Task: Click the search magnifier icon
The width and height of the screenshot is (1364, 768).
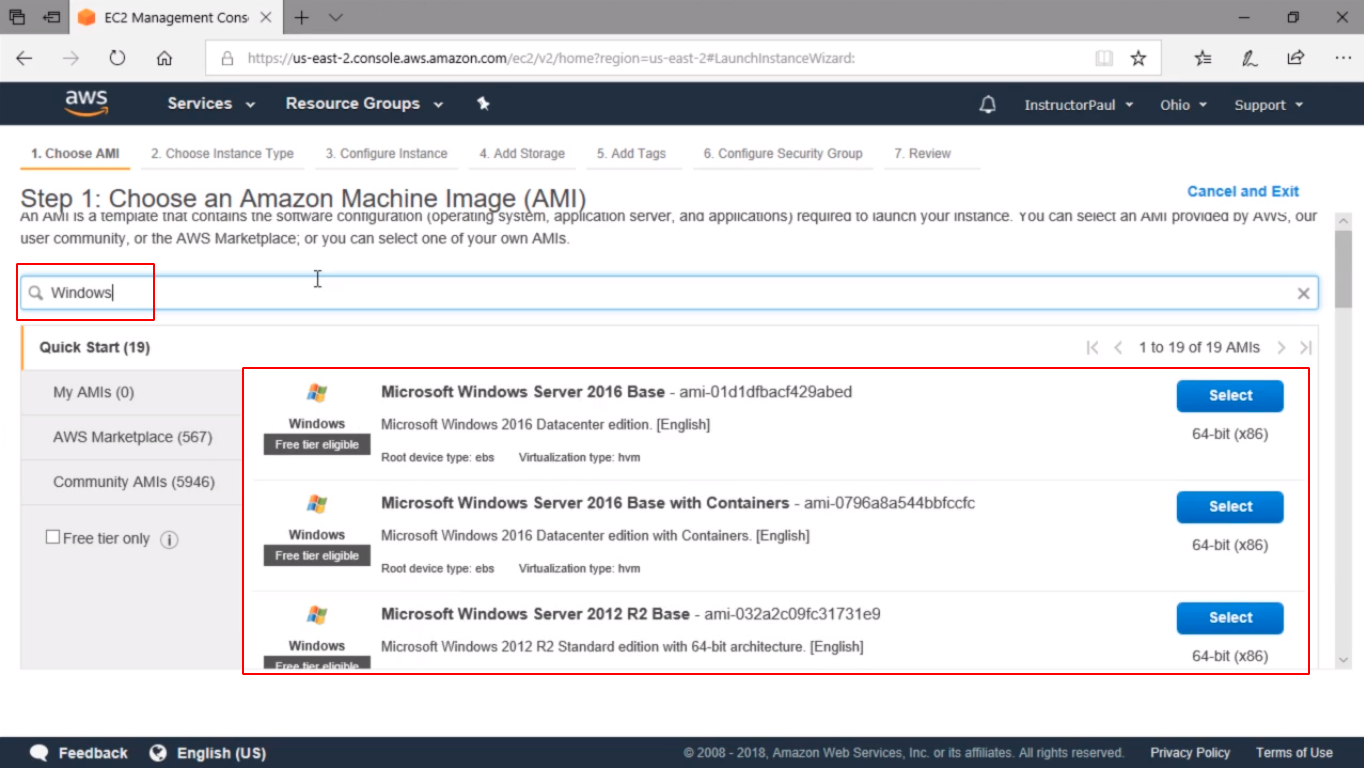Action: [x=36, y=293]
